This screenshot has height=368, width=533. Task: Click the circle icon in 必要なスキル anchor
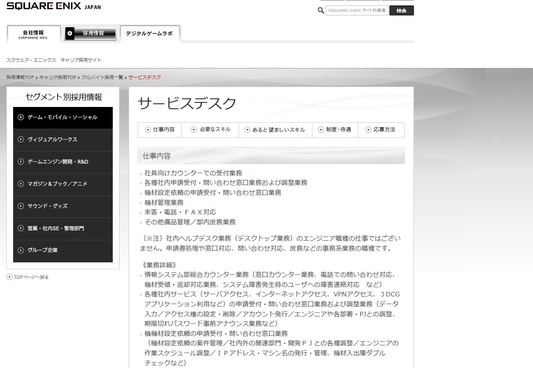(x=193, y=129)
